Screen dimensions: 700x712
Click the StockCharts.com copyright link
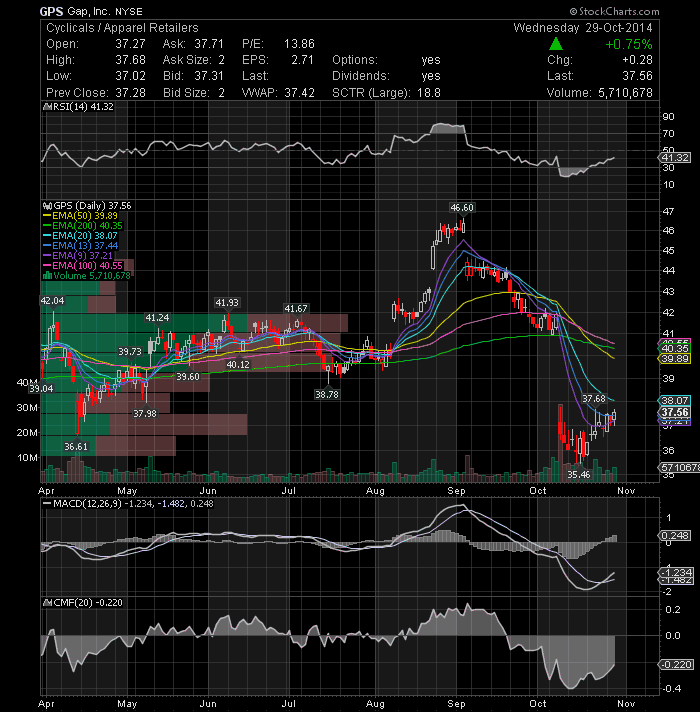click(614, 11)
